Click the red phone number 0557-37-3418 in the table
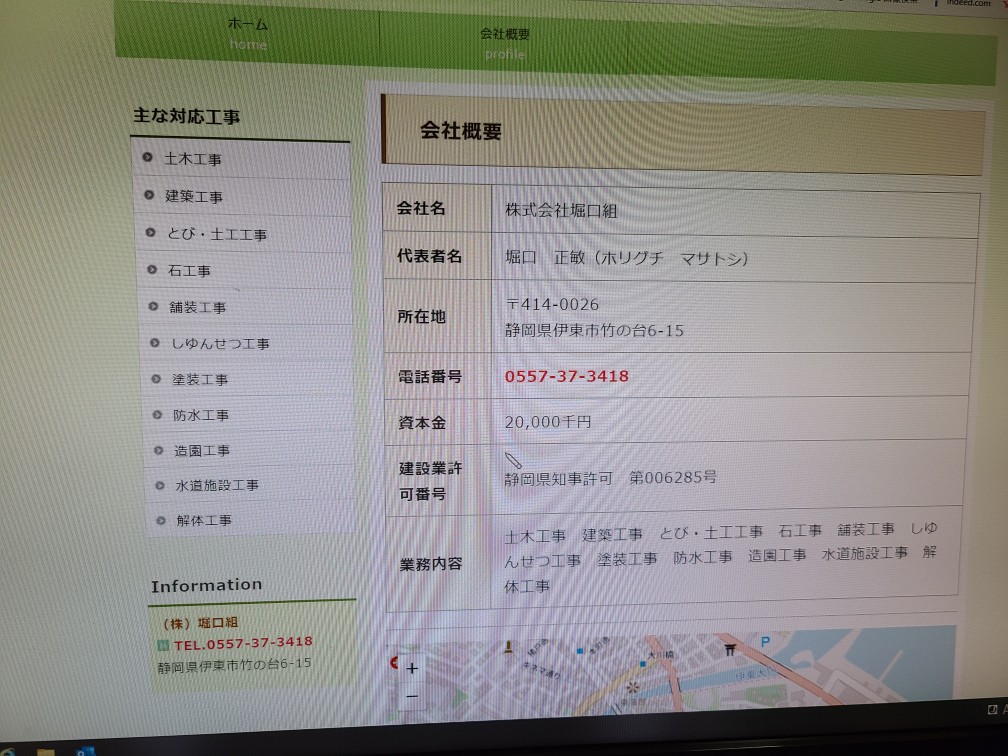 [x=566, y=376]
